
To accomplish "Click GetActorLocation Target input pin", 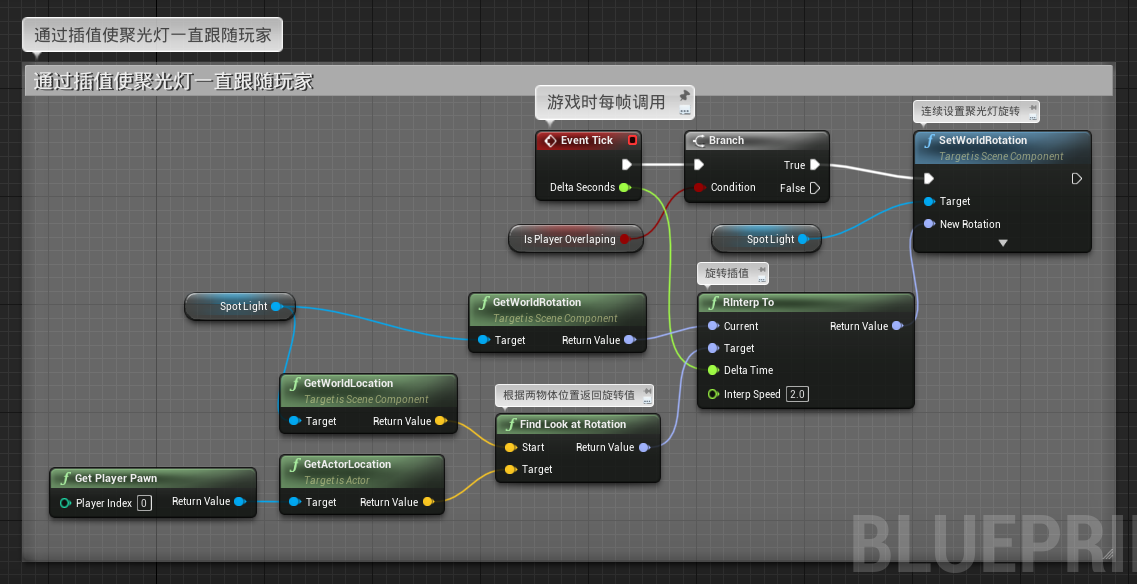I will tap(294, 502).
